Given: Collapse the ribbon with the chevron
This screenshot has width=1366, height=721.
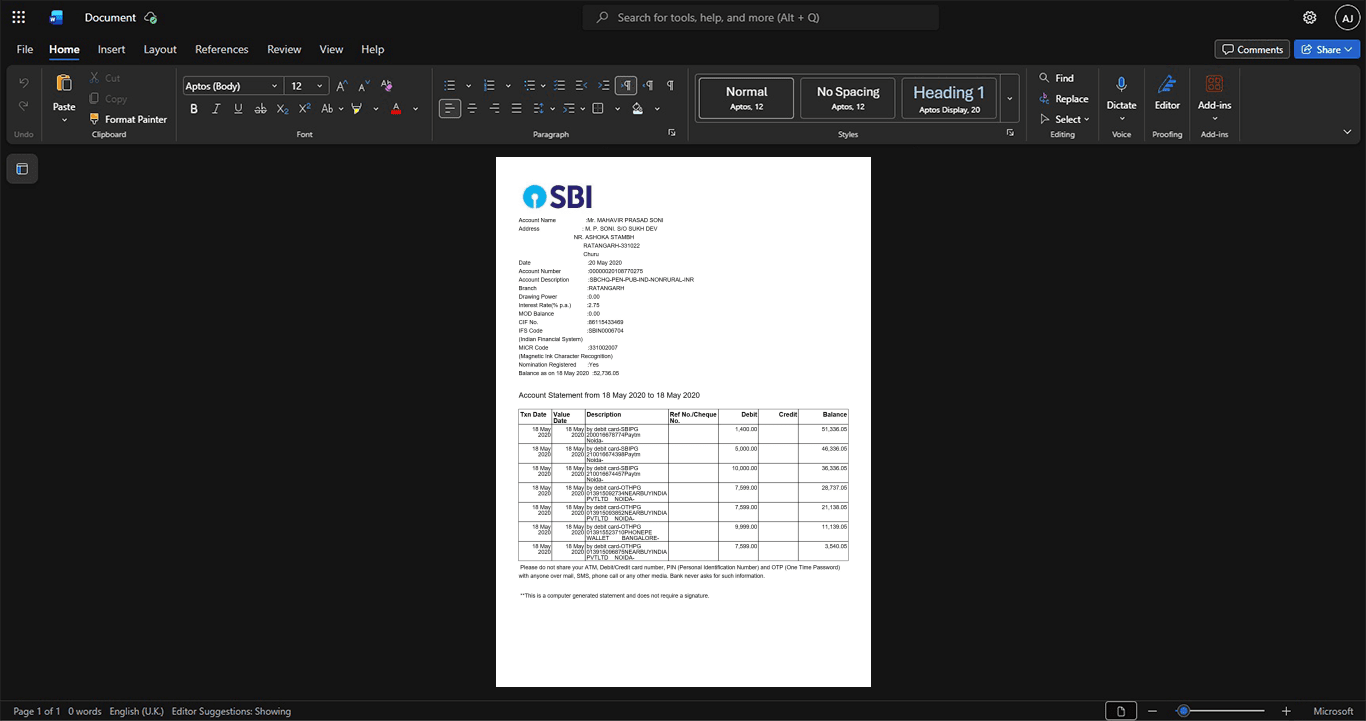Looking at the screenshot, I should point(1346,132).
